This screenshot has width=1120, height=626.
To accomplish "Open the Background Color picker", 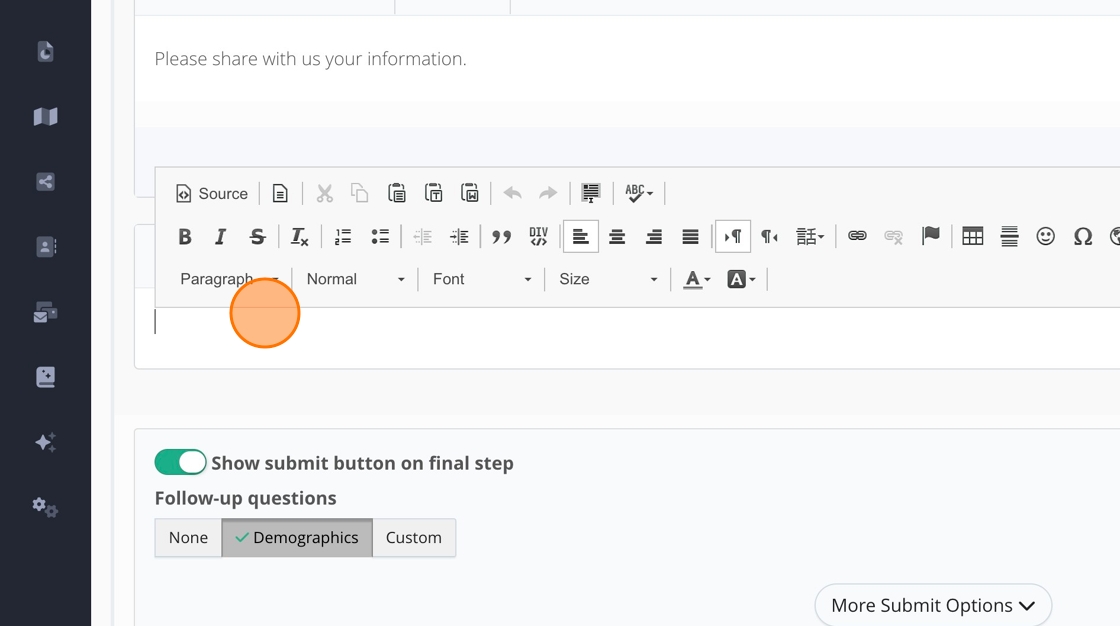I will [741, 279].
